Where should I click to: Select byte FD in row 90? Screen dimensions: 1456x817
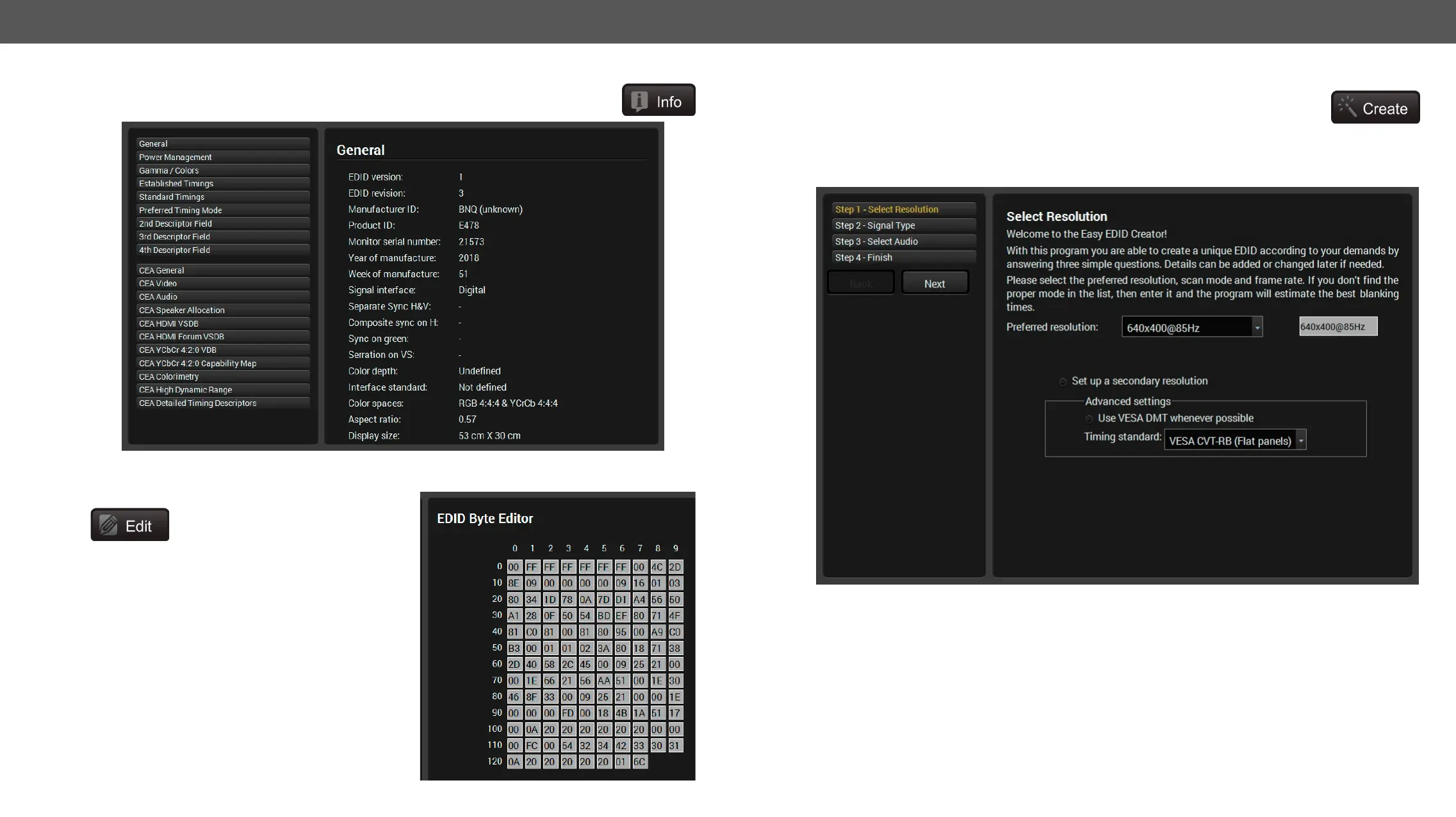click(x=568, y=713)
